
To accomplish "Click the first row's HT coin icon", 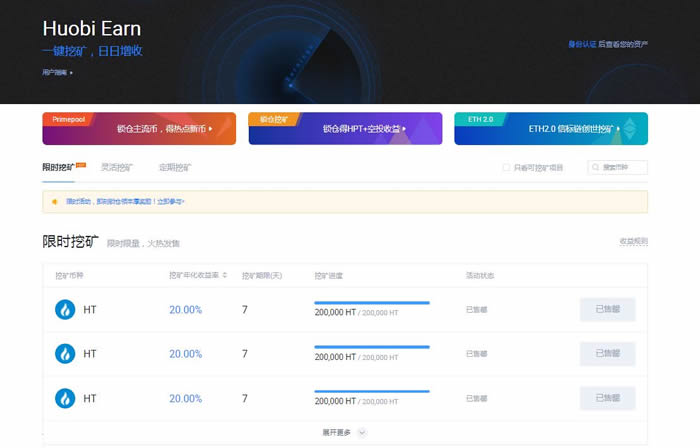I will [65, 310].
